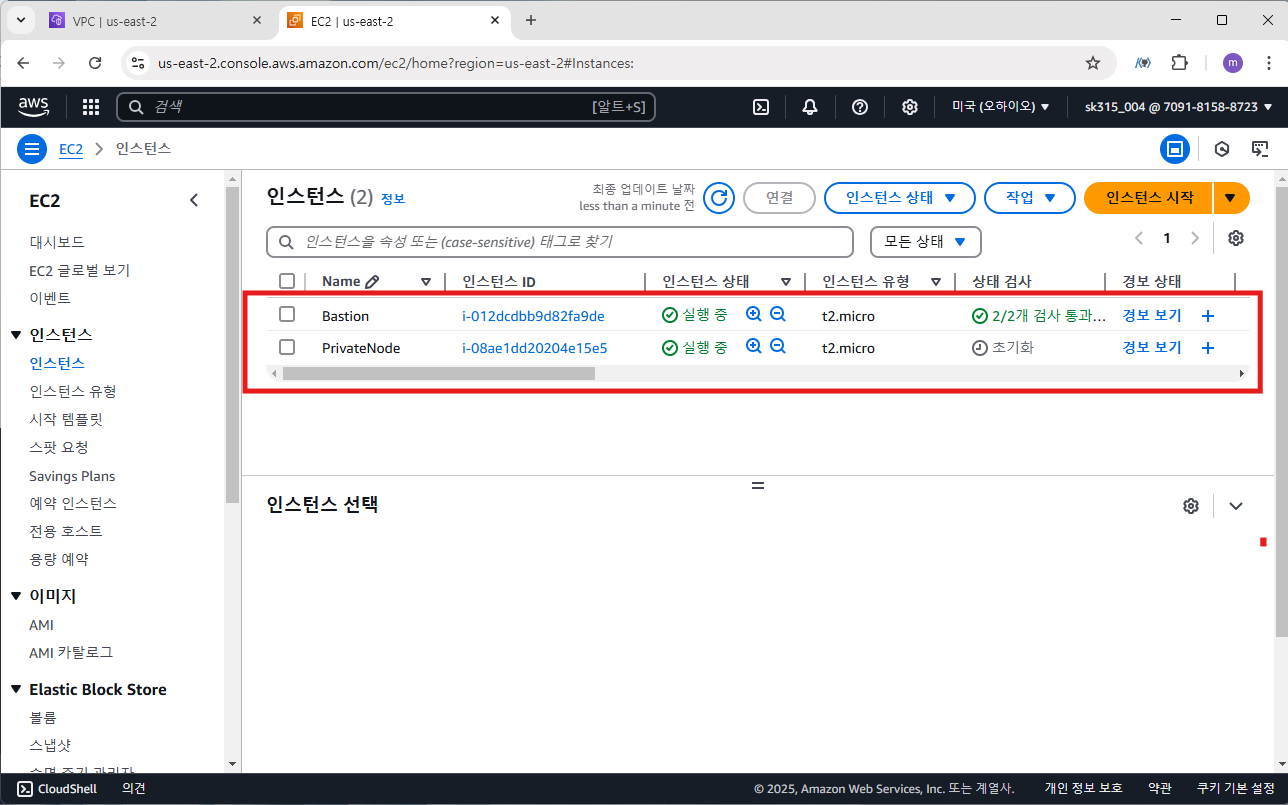Open AMI 카탈로그 in the sidebar

pyautogui.click(x=71, y=652)
